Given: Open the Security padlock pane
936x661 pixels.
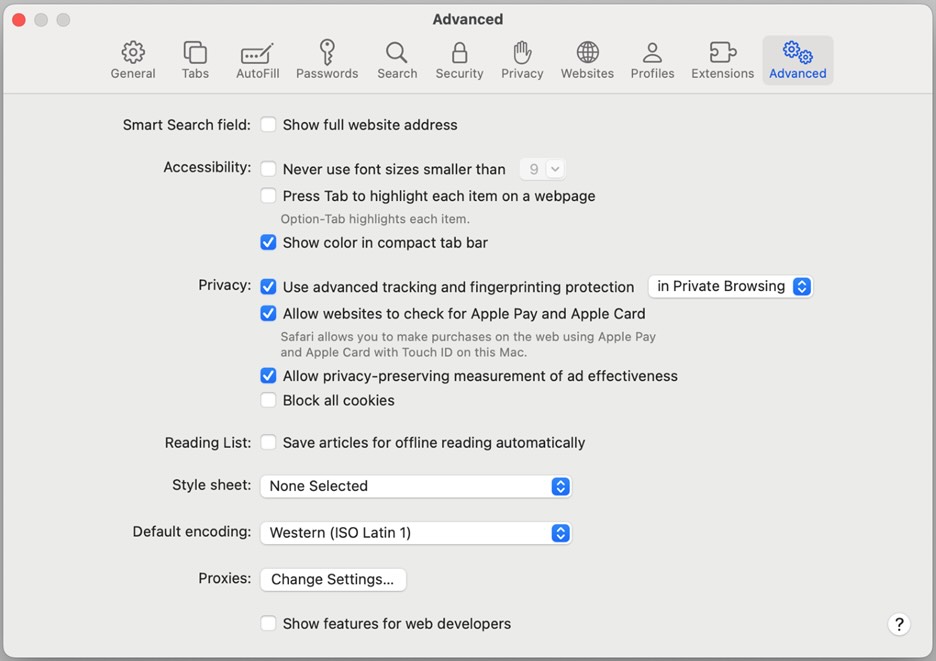Looking at the screenshot, I should point(459,60).
